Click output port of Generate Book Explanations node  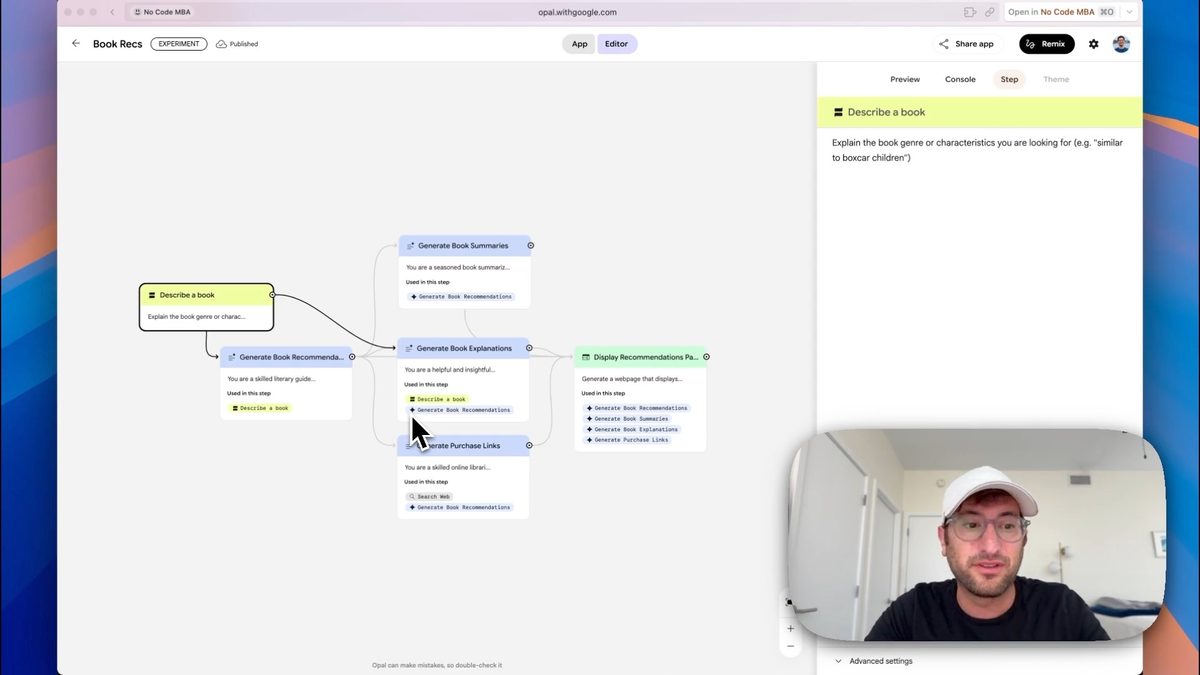[529, 348]
